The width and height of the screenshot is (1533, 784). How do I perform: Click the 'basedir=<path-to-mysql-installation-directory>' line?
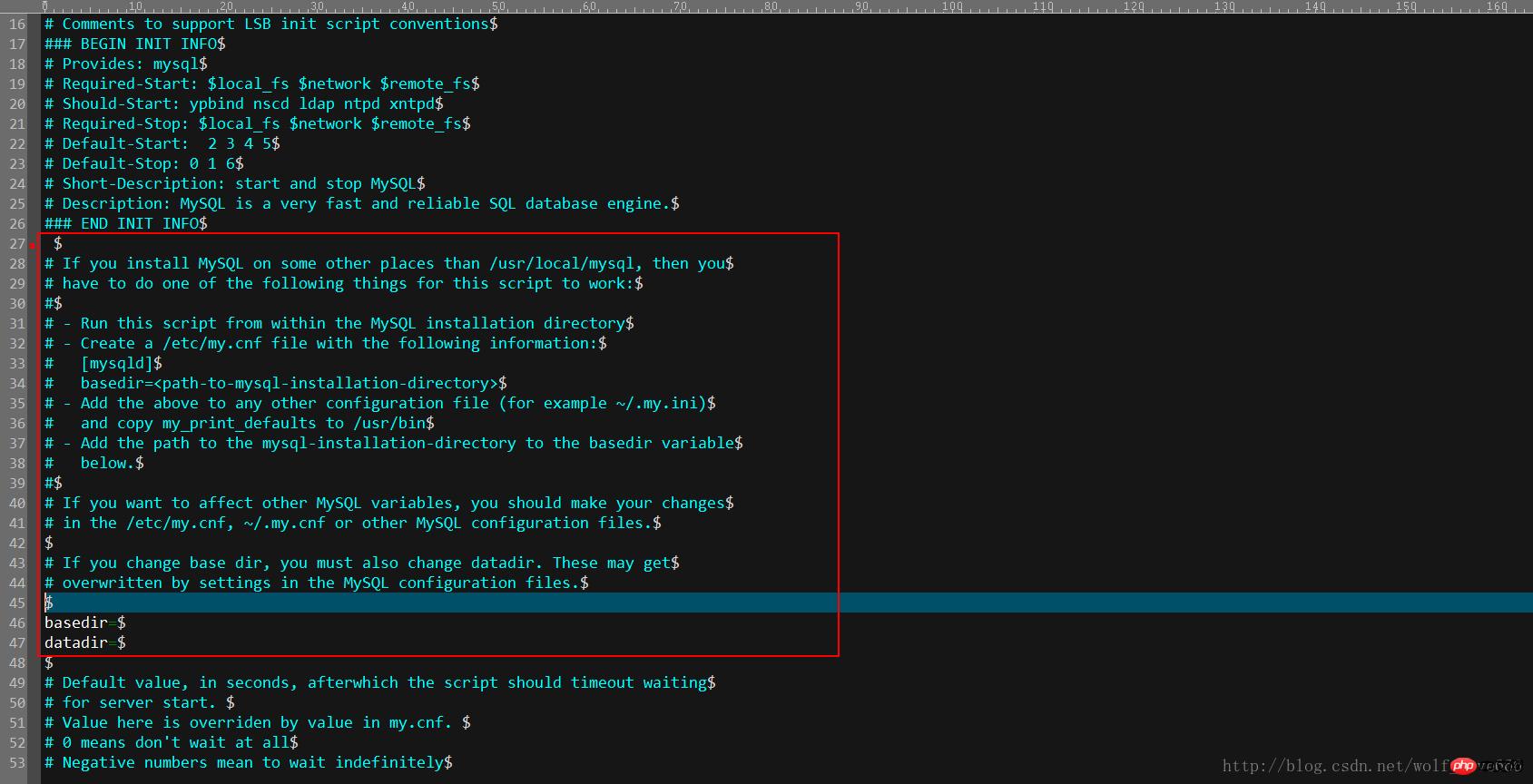click(276, 383)
